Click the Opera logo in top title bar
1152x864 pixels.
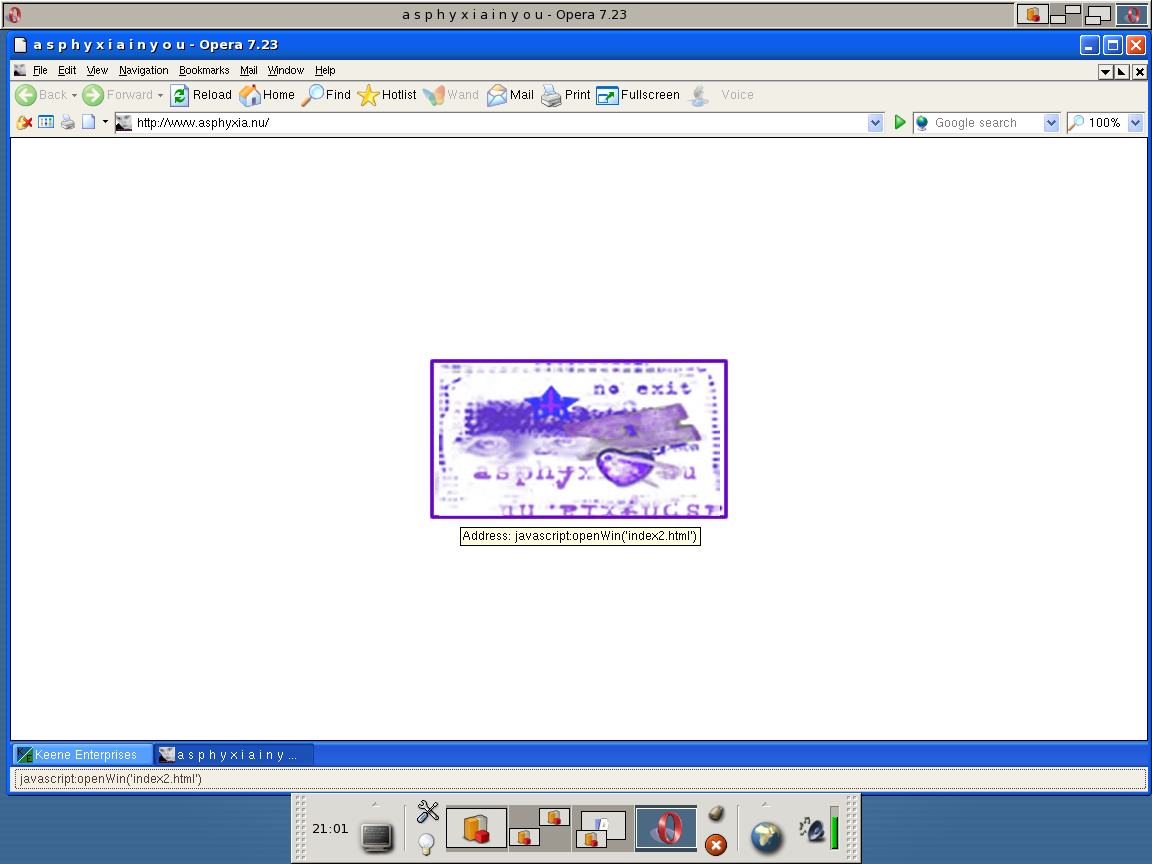14,15
